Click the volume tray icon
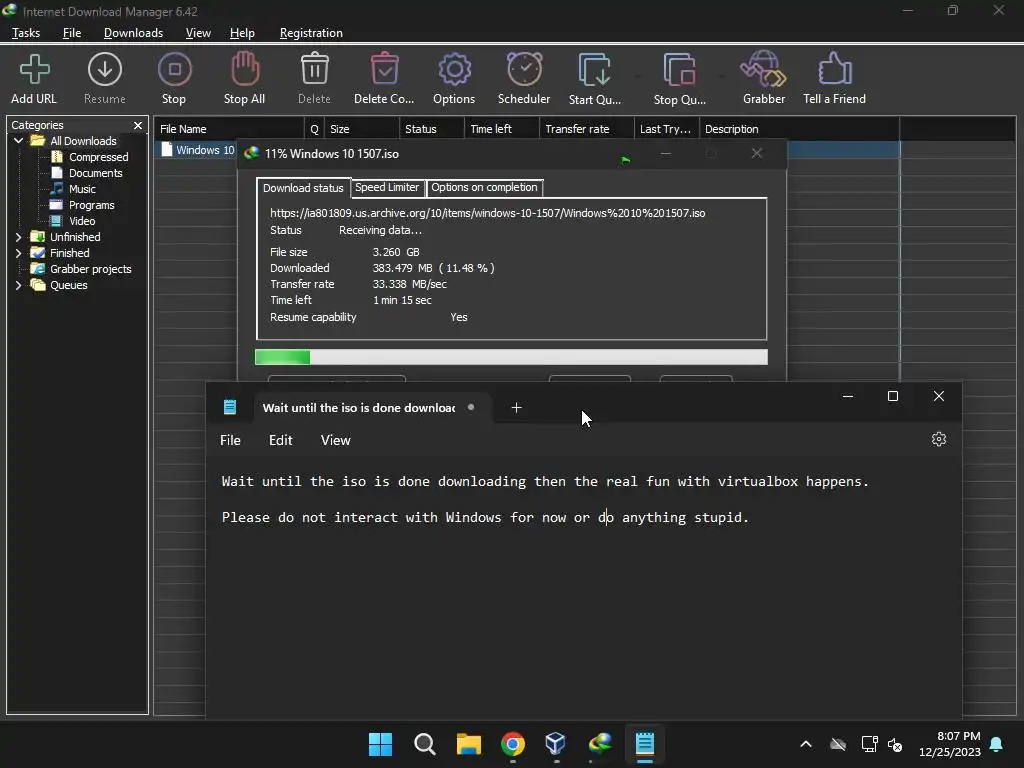The height and width of the screenshot is (768, 1024). pos(895,744)
